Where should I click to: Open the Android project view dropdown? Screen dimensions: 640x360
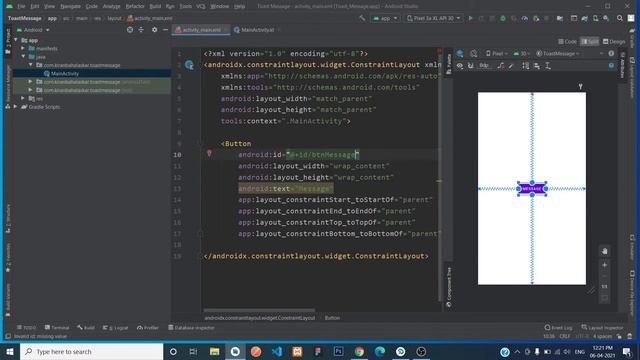(x=33, y=30)
